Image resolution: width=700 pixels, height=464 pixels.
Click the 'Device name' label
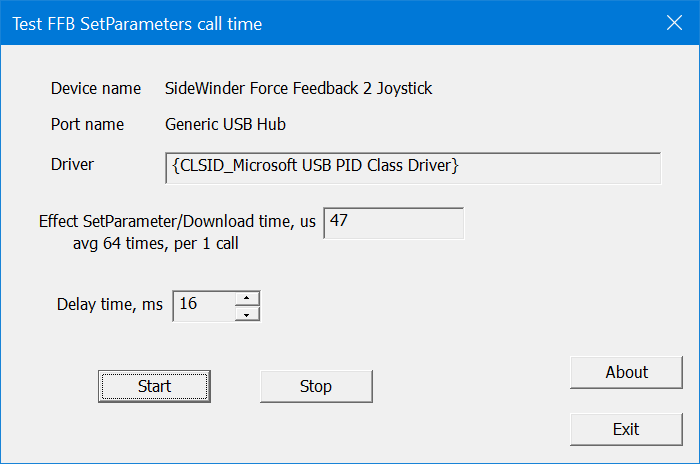tap(96, 88)
